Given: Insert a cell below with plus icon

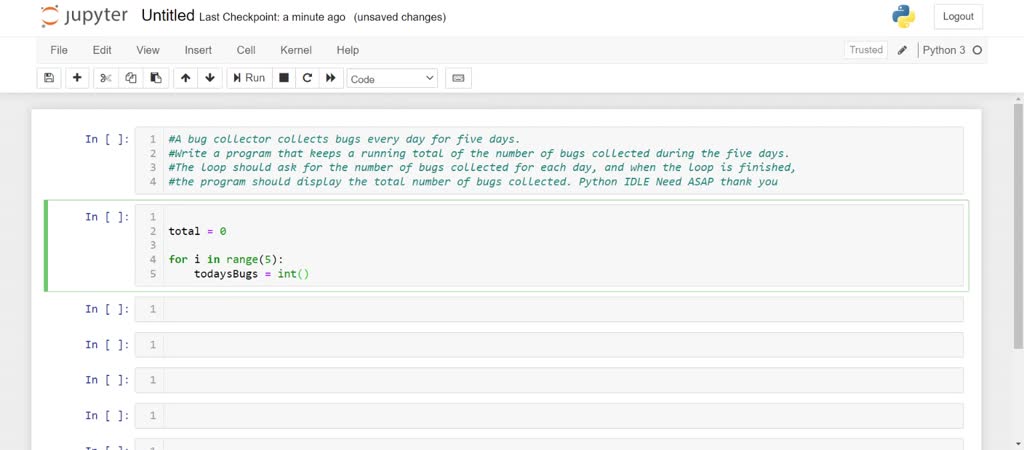Looking at the screenshot, I should tap(77, 78).
